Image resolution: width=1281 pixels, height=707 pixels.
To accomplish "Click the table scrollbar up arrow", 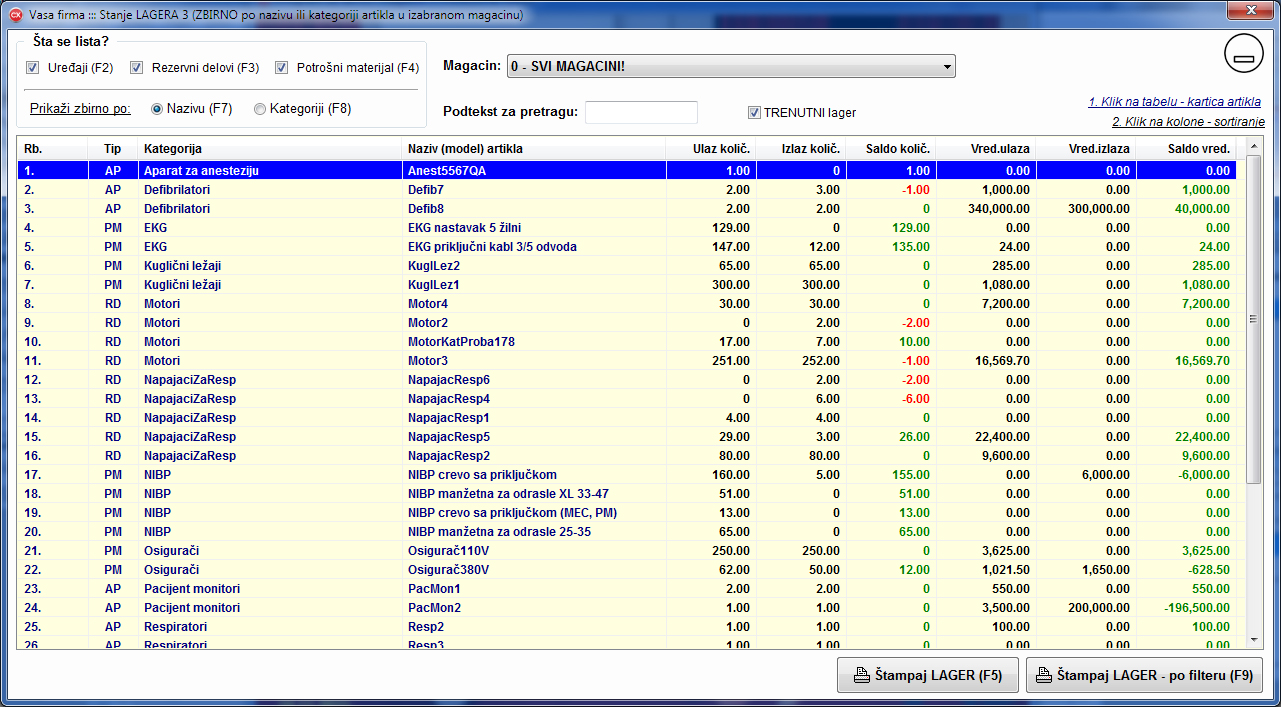I will [1254, 148].
